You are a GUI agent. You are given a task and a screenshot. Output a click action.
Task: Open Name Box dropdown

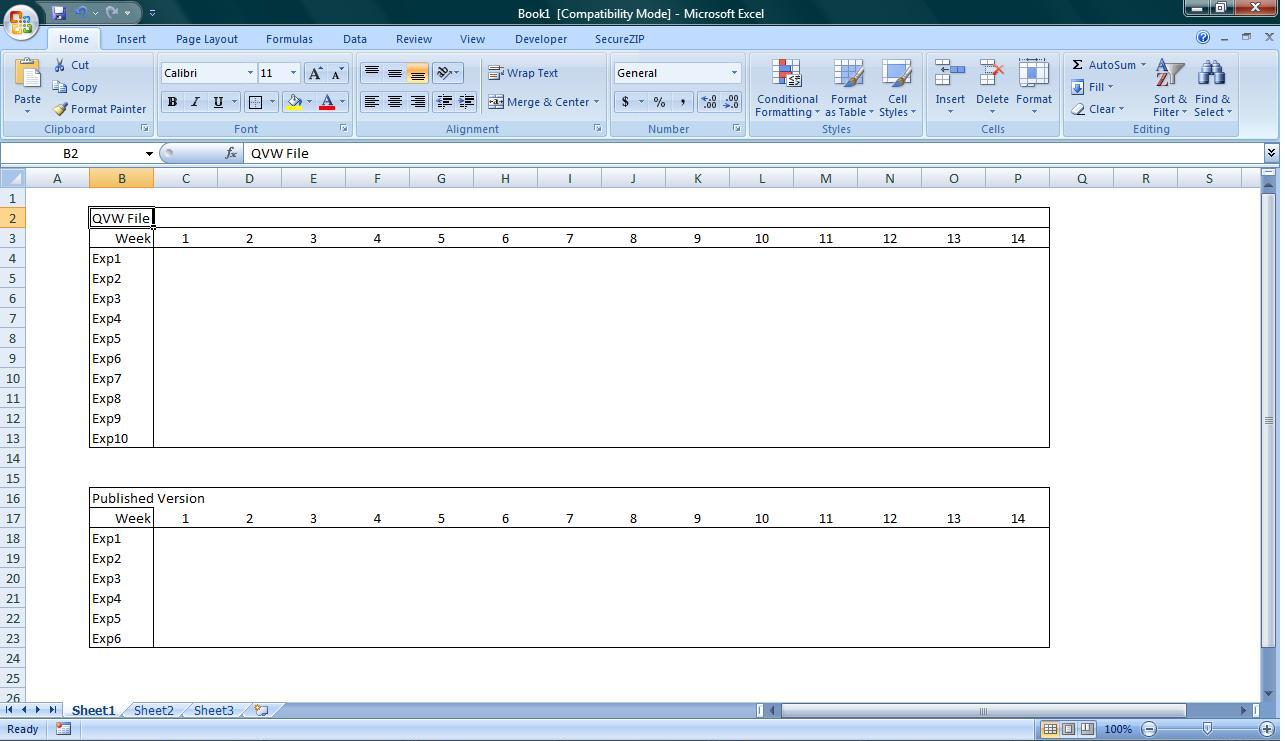(149, 154)
